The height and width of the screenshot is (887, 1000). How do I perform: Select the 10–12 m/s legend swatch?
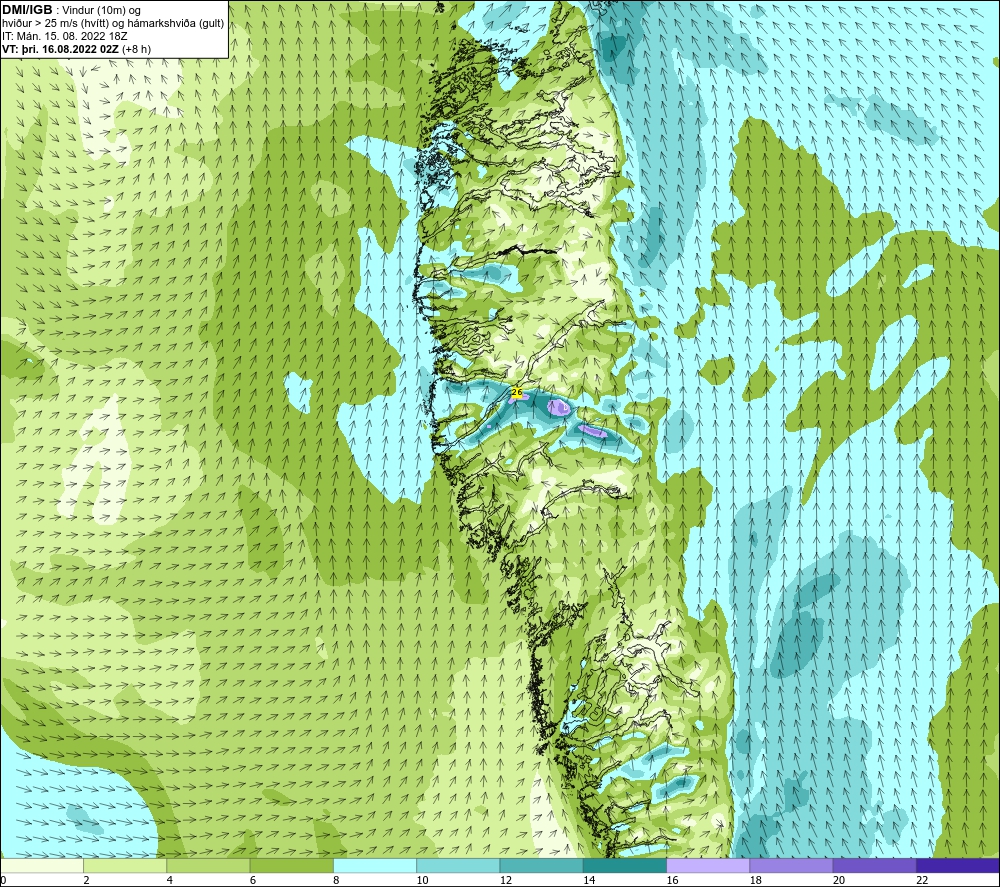[x=458, y=865]
